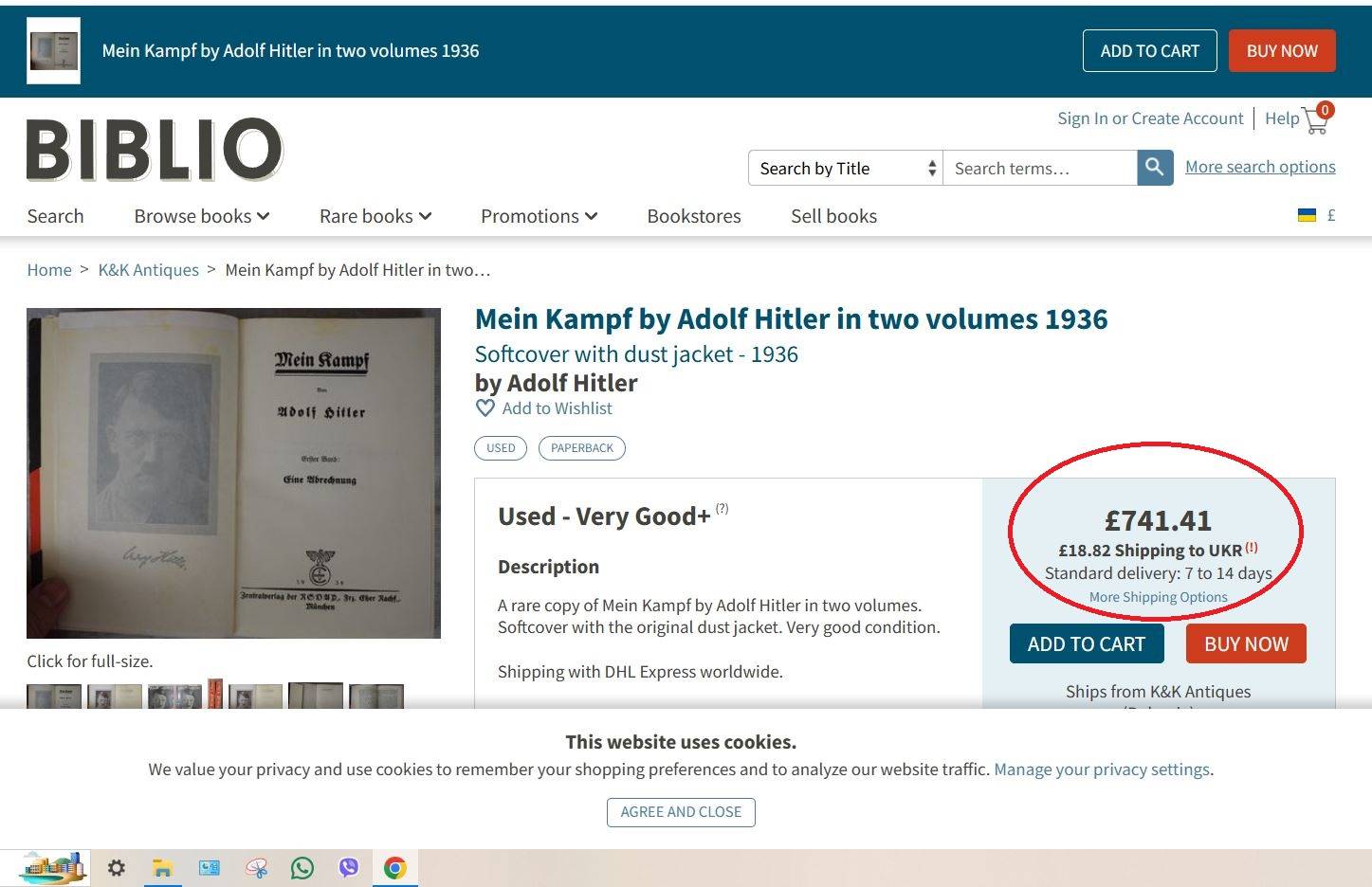Screen dimensions: 1372x887
Task: Click the 'by Adolf Hitler' author line
Action: pyautogui.click(x=556, y=383)
